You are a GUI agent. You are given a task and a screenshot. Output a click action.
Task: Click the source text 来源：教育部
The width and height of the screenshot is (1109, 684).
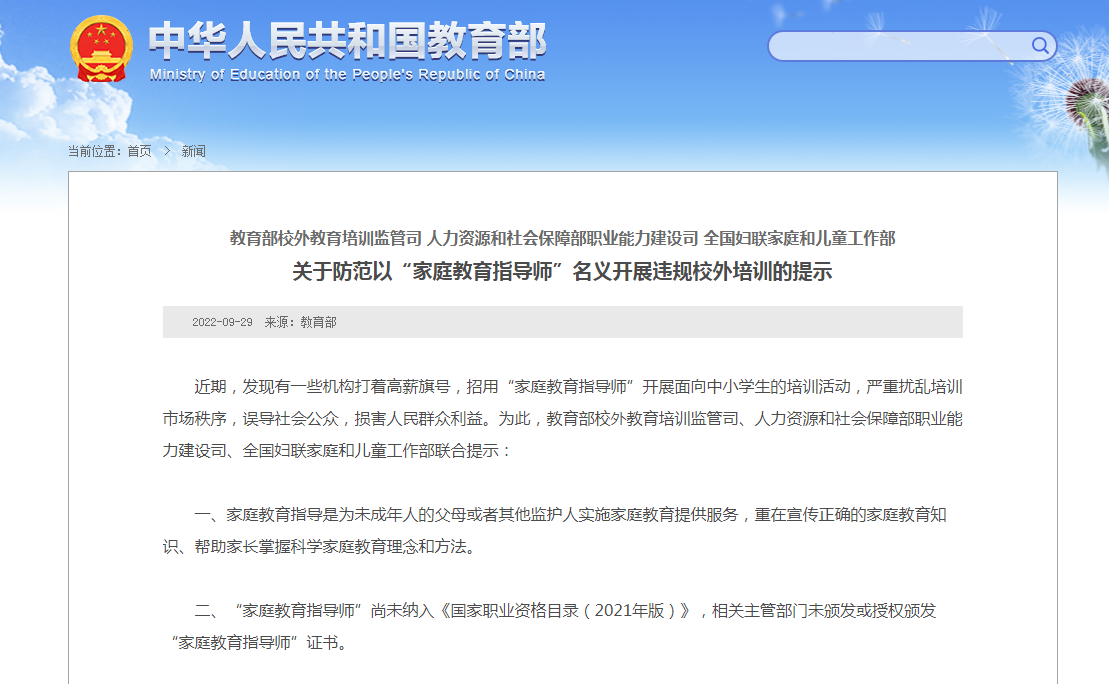[x=301, y=322]
